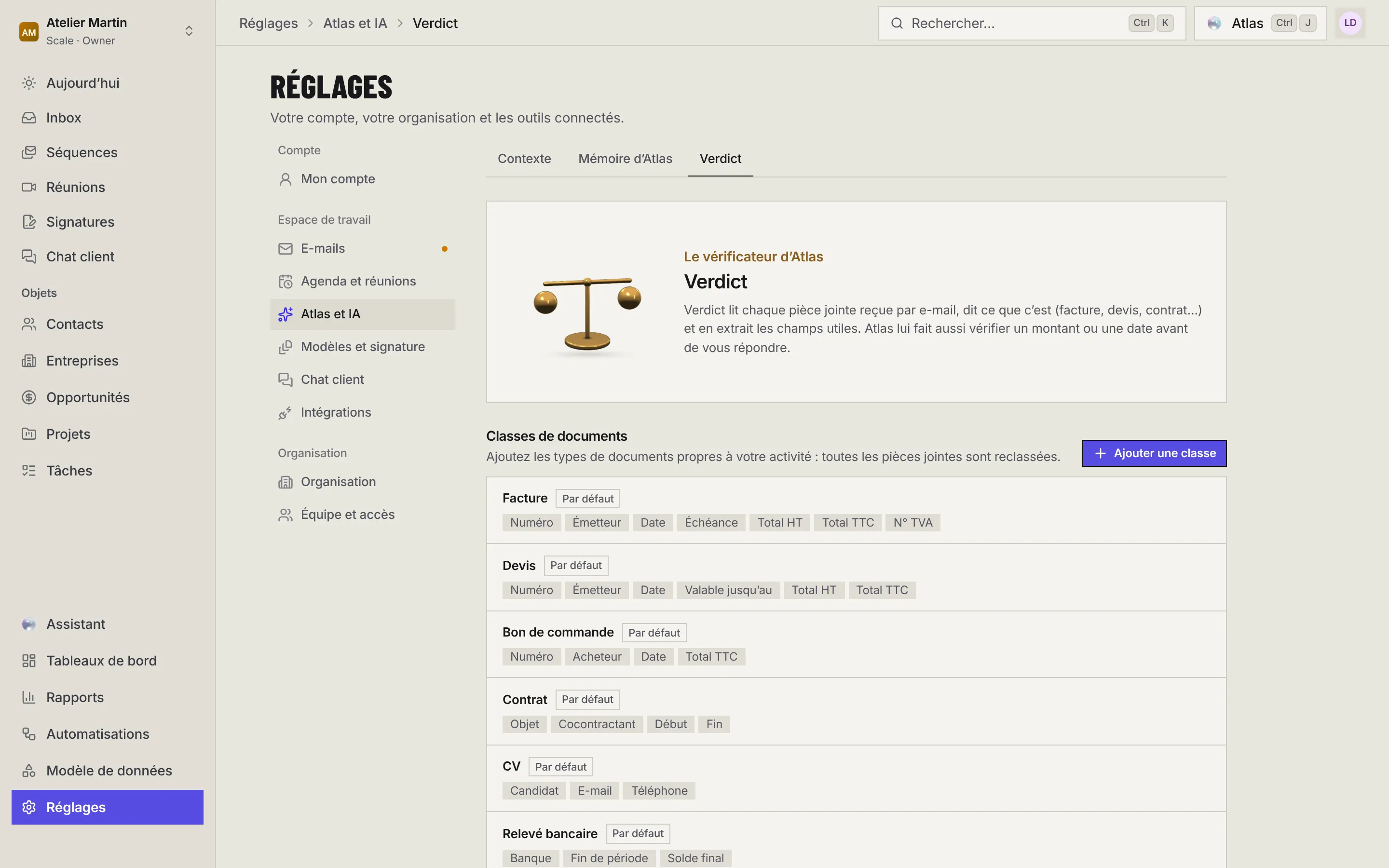Click the Réunions camera icon

pyautogui.click(x=29, y=187)
